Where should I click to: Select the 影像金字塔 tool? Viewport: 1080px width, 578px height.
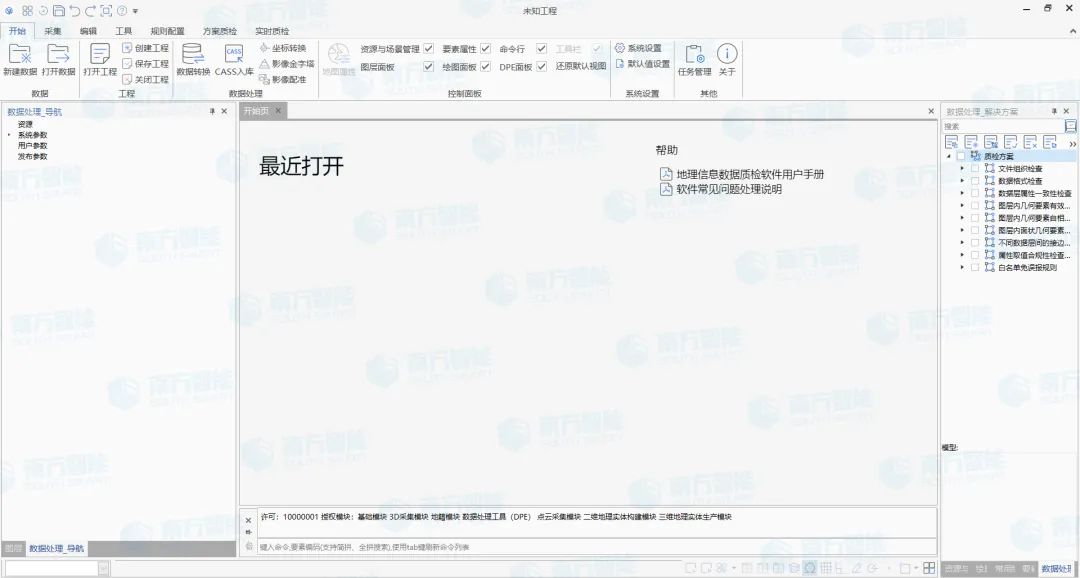click(287, 63)
